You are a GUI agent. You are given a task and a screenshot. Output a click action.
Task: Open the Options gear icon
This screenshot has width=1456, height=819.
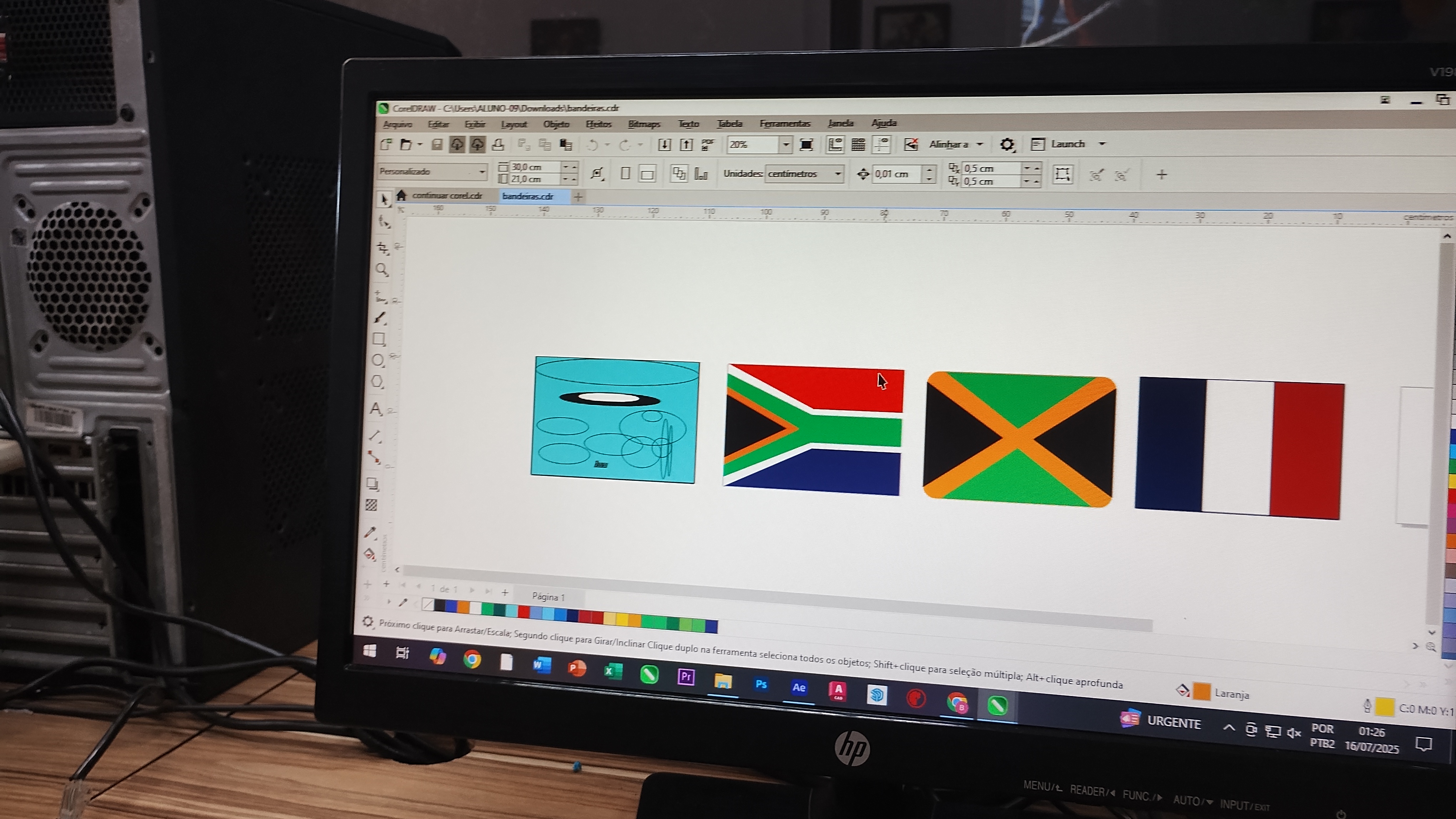(x=1007, y=144)
